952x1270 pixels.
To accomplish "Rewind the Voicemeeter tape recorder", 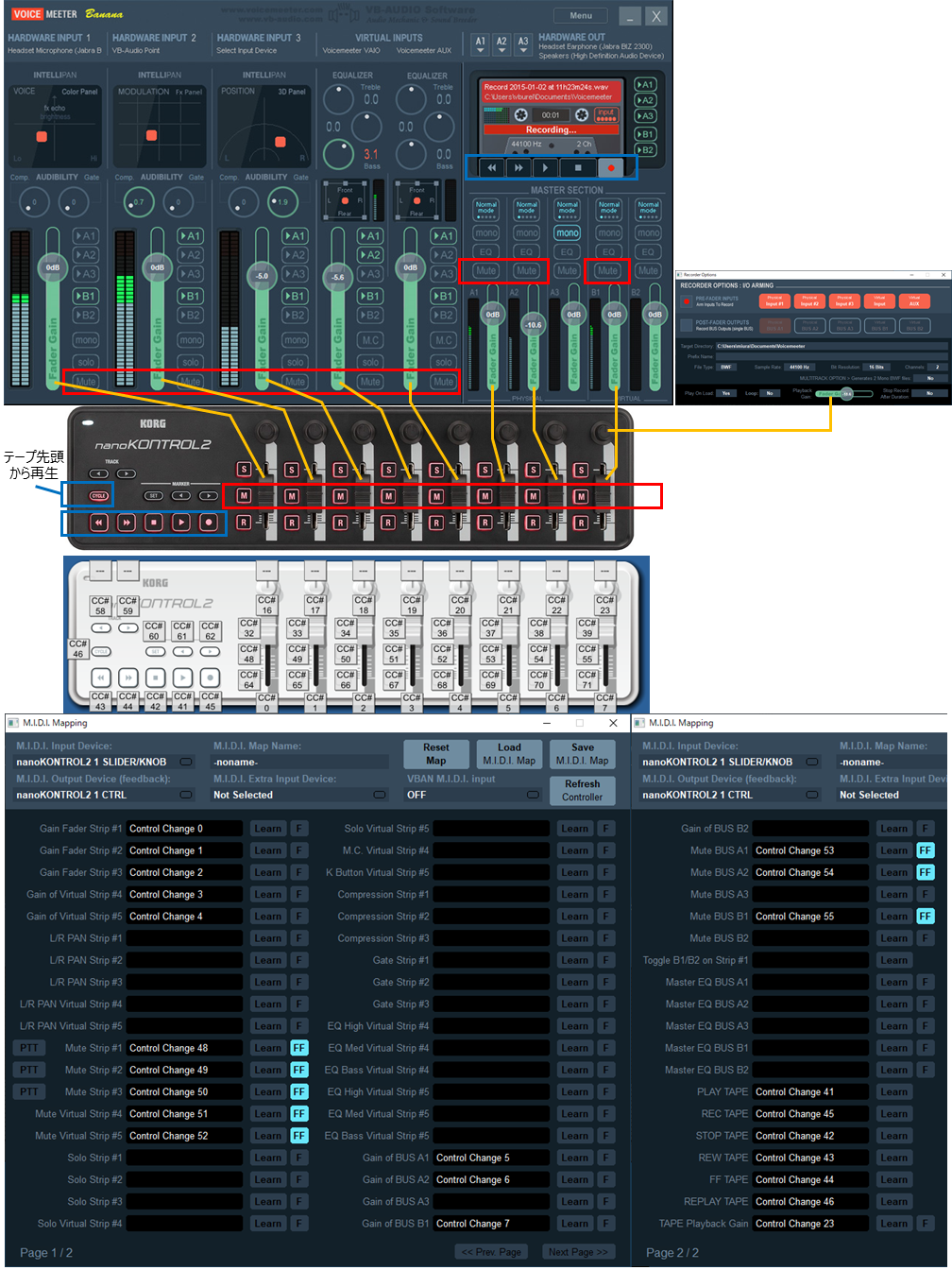I will pyautogui.click(x=491, y=167).
